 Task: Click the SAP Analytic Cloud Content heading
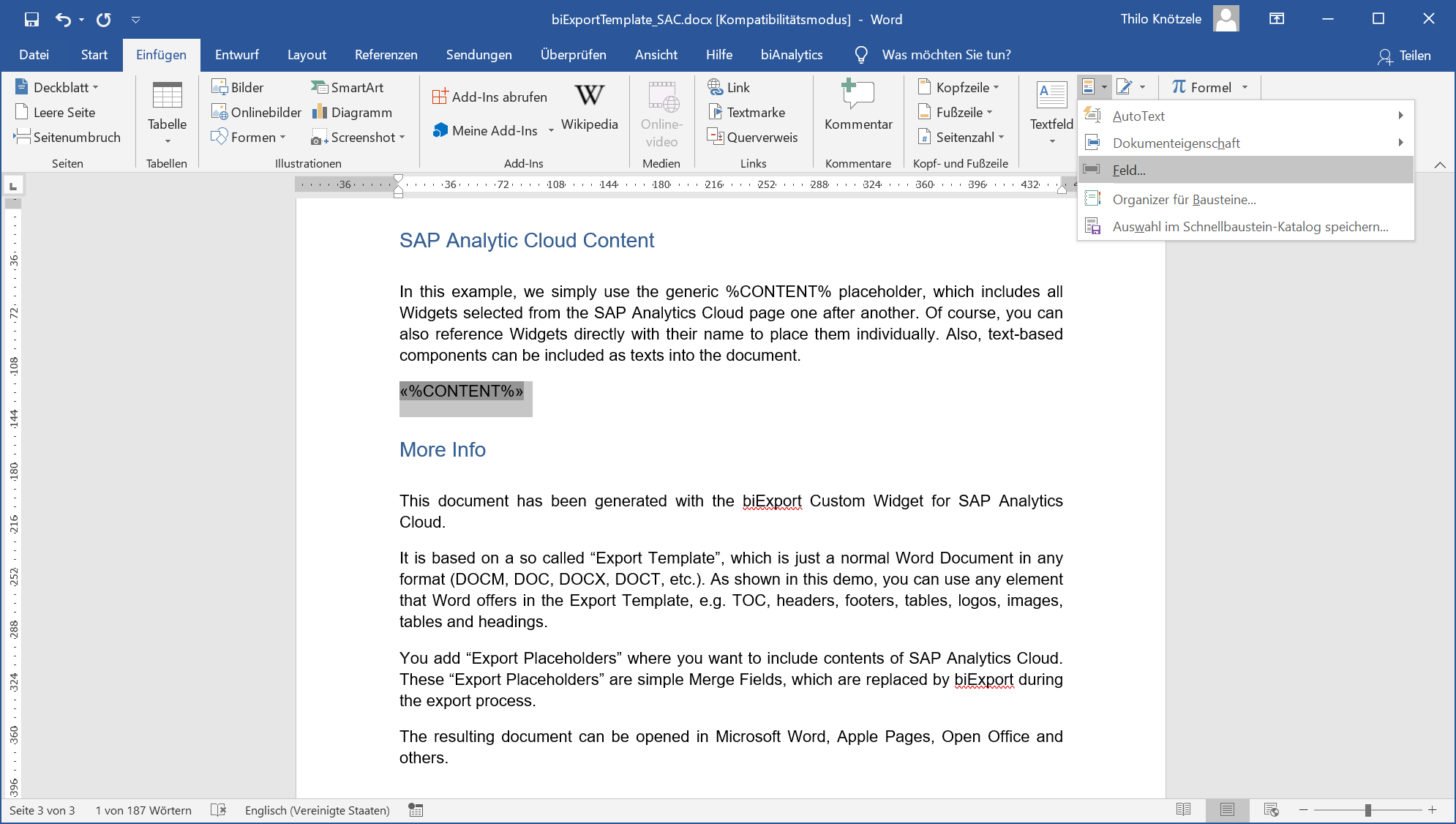(527, 240)
